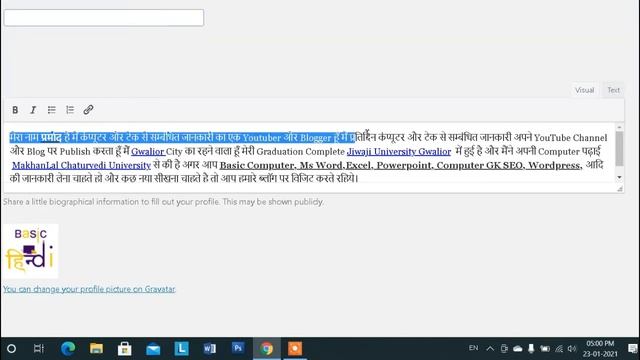Open the volume speaker tray icon
This screenshot has height=360, width=640.
pyautogui.click(x=572, y=349)
